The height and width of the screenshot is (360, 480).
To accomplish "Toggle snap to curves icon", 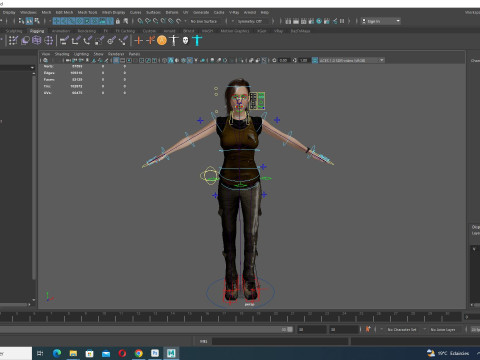I will point(148,21).
